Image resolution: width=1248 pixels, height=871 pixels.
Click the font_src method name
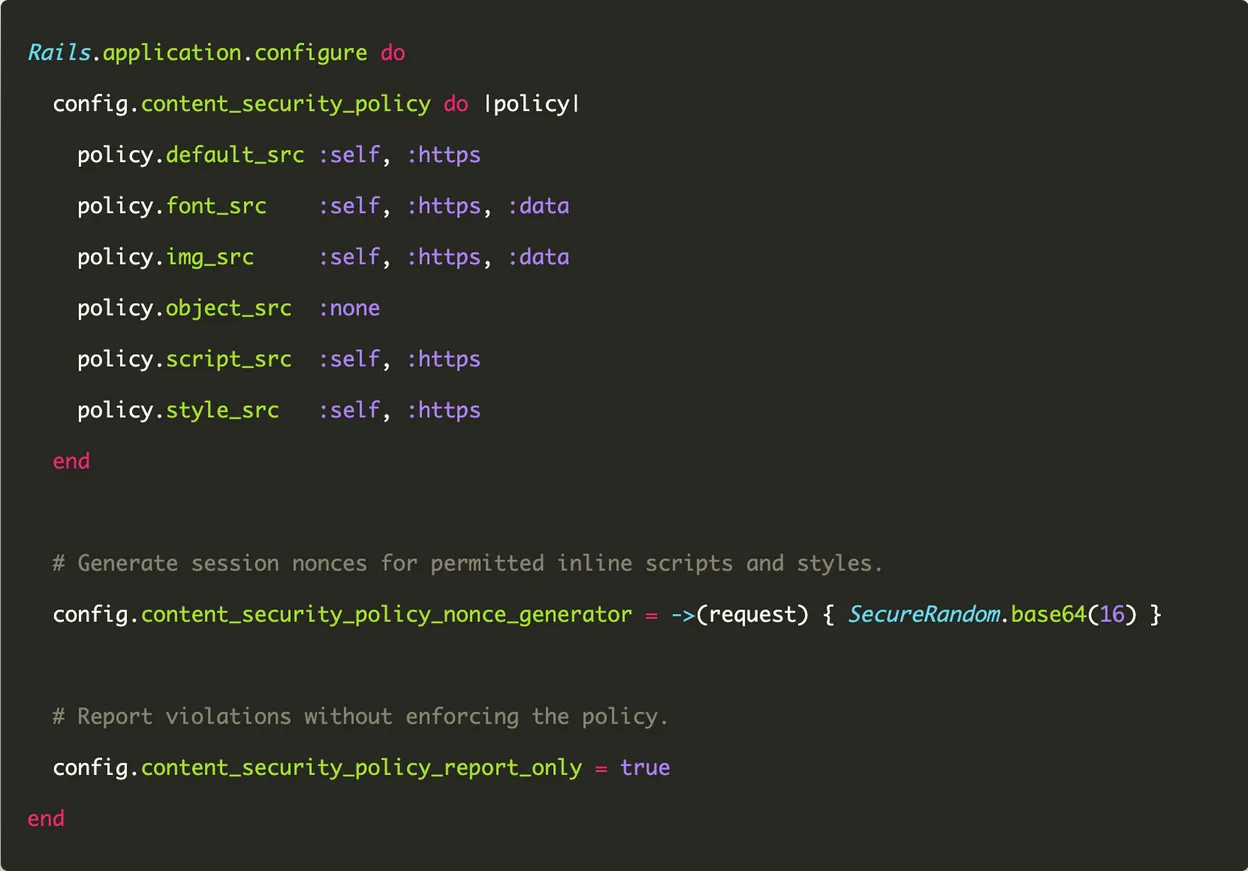pos(216,206)
